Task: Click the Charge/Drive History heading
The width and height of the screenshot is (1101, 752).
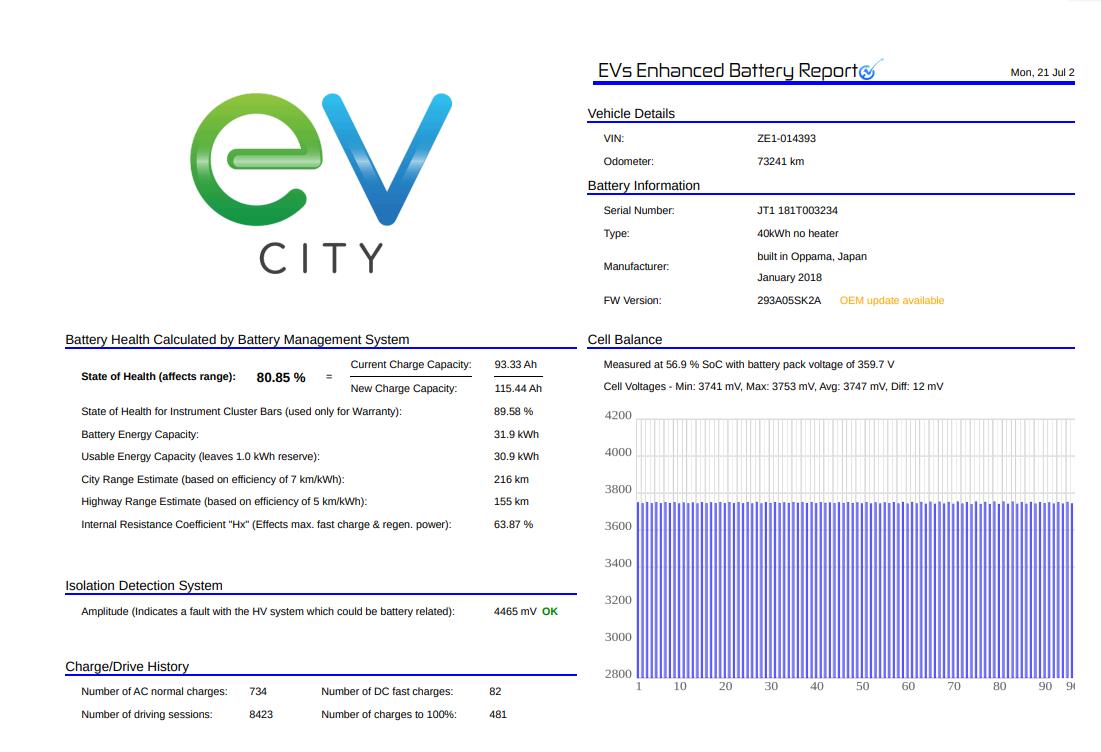Action: pos(127,666)
